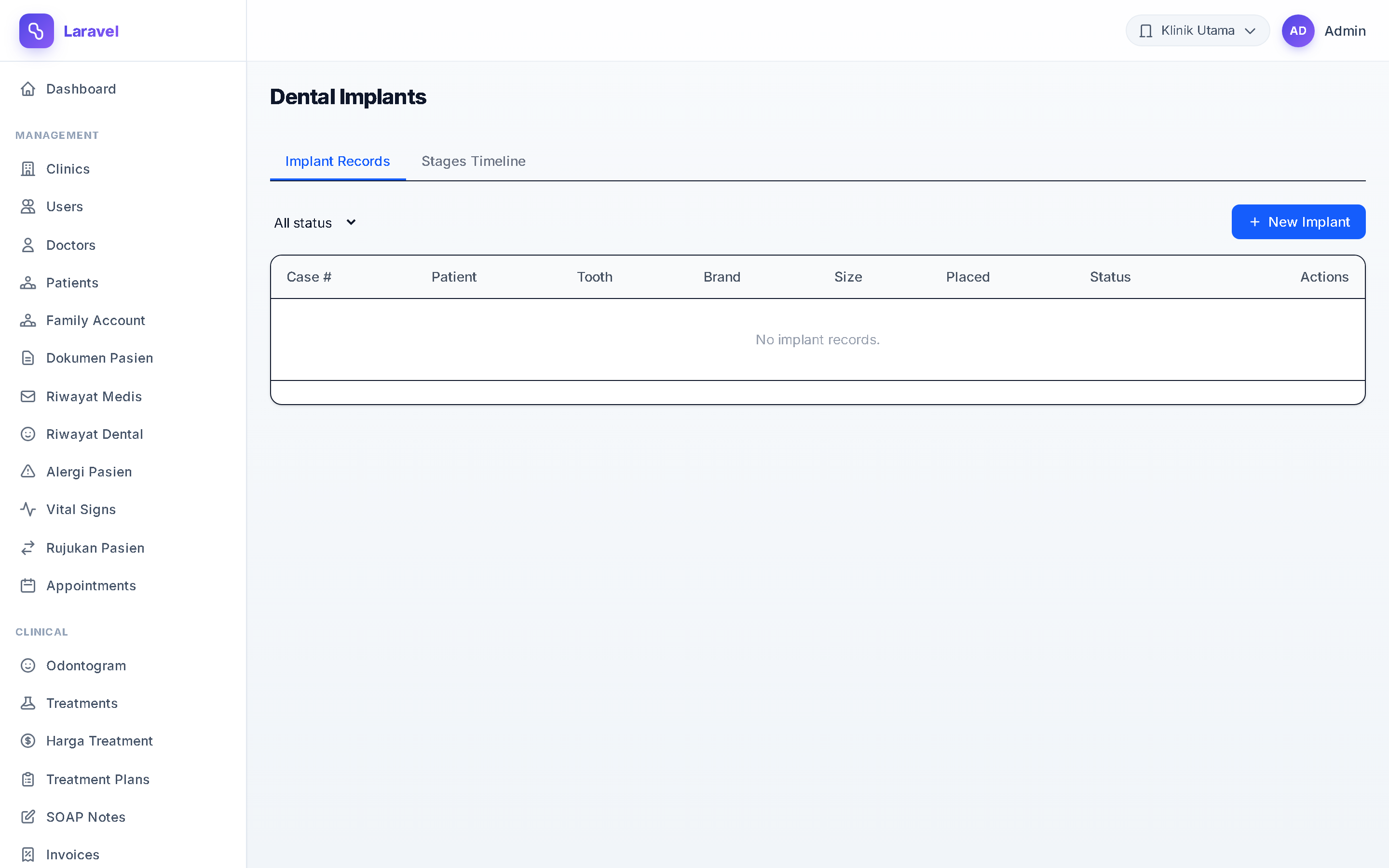
Task: Click the 'No implant records.' message
Action: tap(817, 340)
